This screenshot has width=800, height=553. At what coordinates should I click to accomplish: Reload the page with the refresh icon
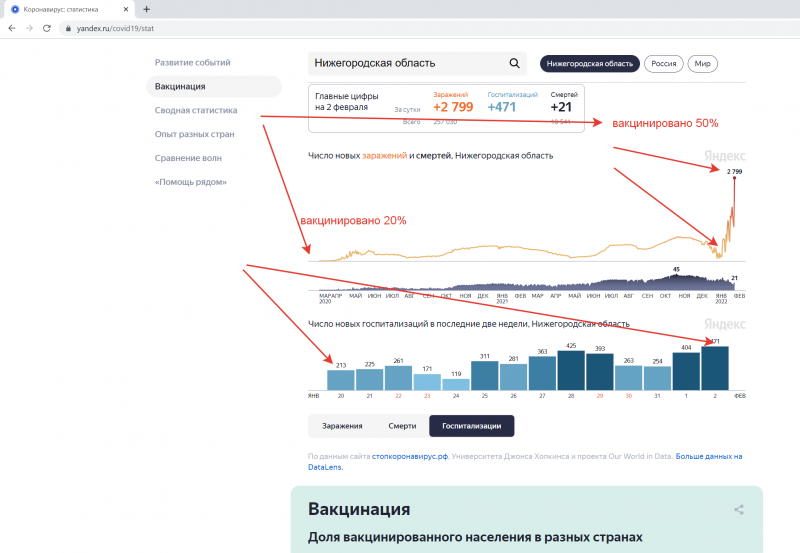coord(48,28)
